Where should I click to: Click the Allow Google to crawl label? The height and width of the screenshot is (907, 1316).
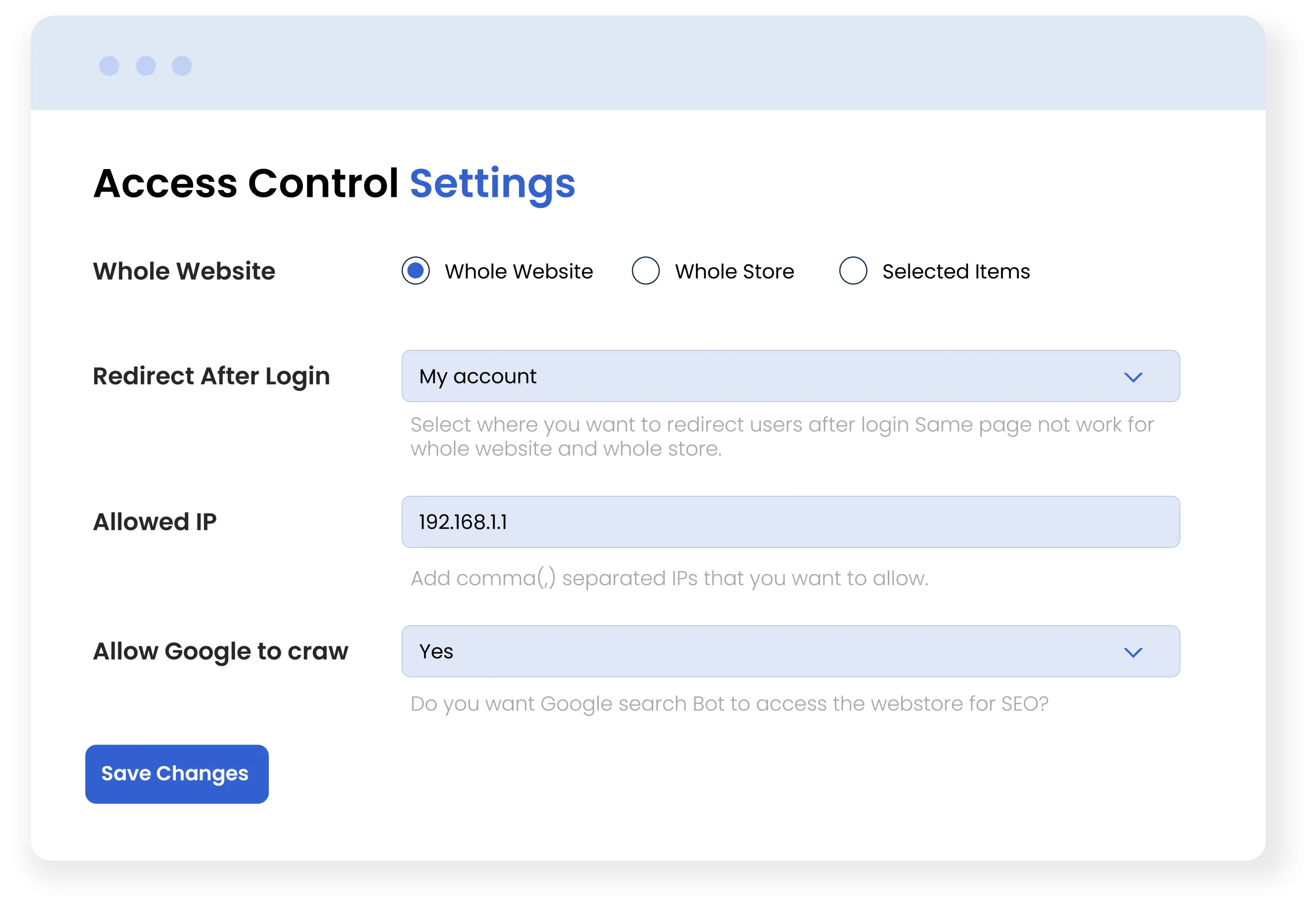pos(221,651)
